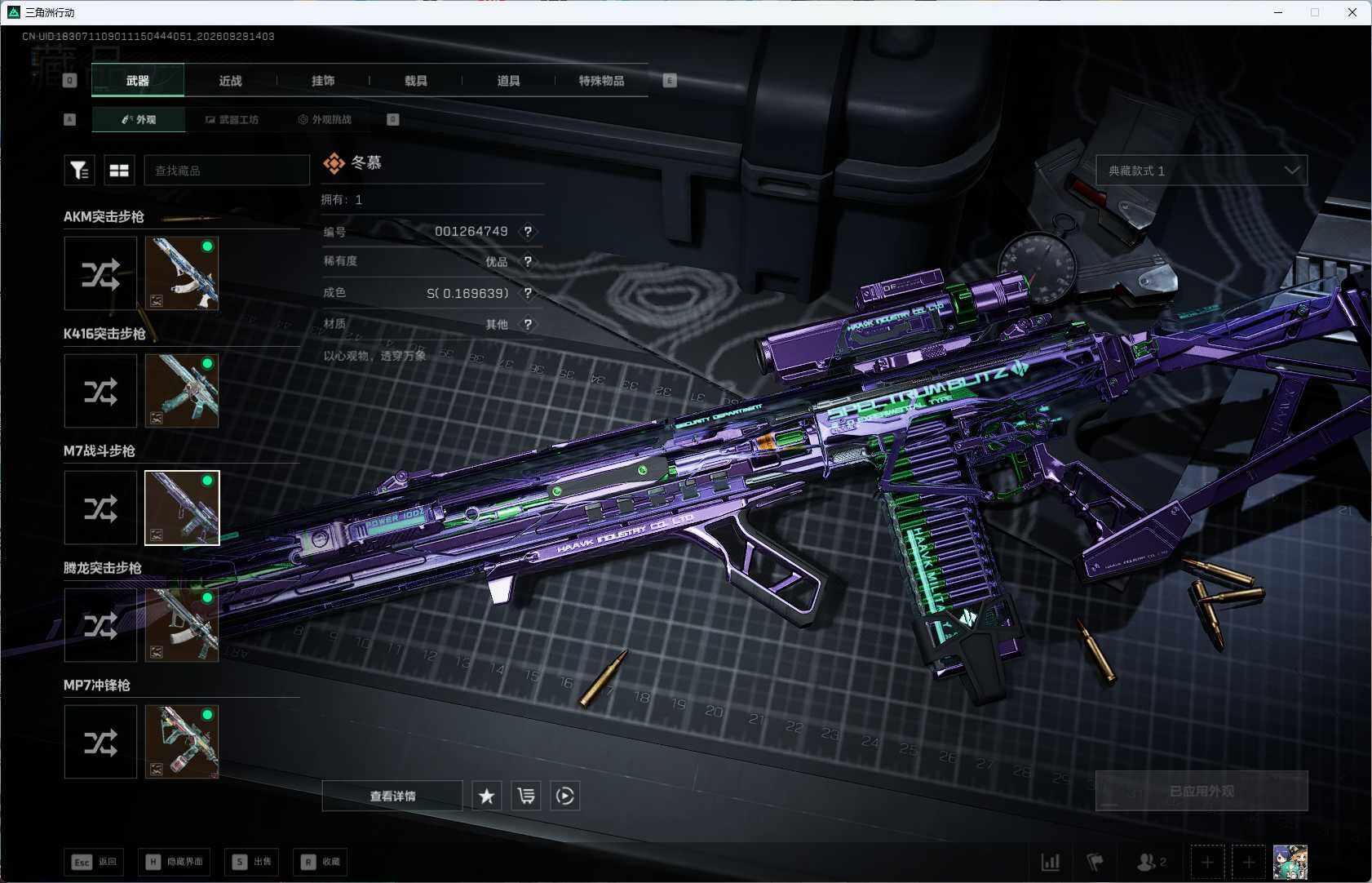
Task: Click the 腾龙突击步枪 category heading
Action: pos(103,568)
